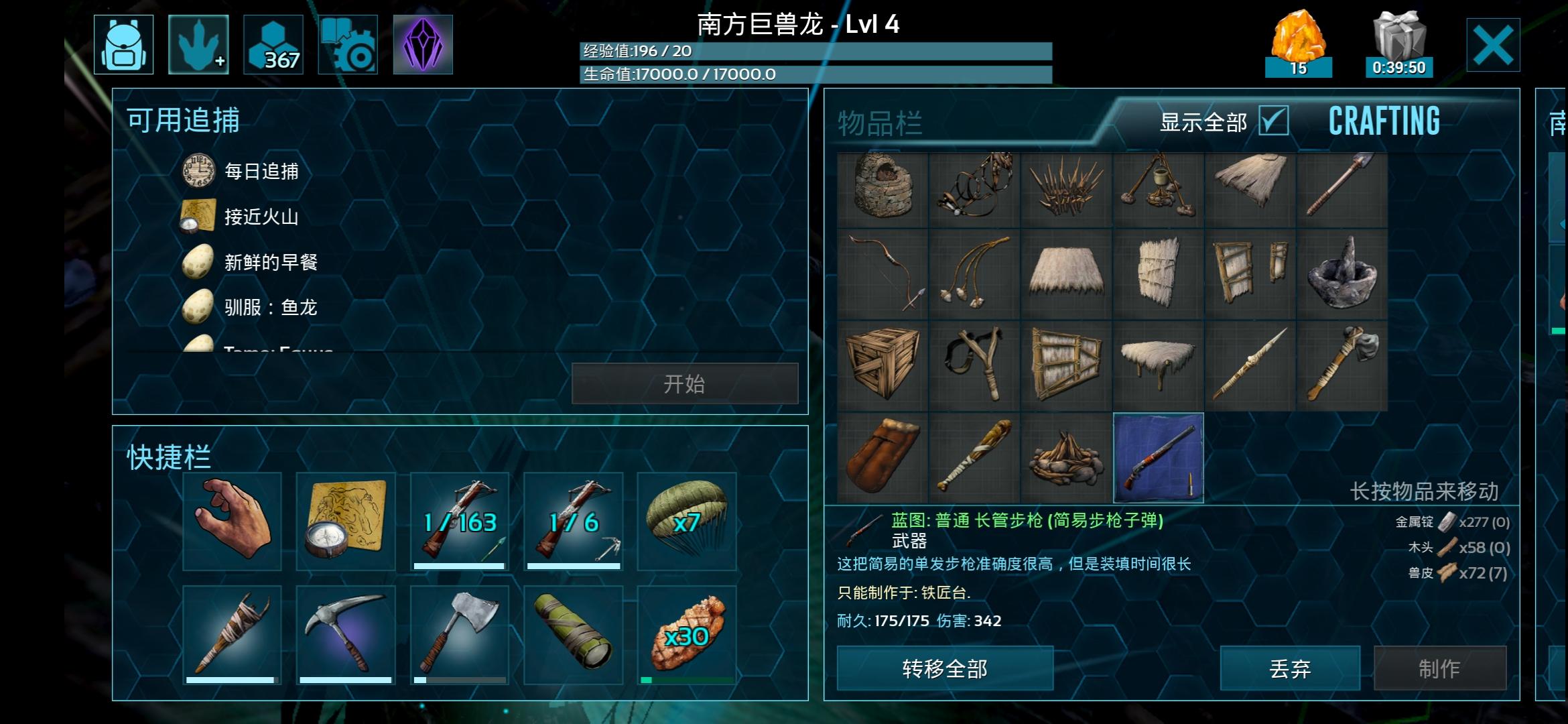The image size is (1568, 724).
Task: Open the backpack inventory icon
Action: pos(123,44)
